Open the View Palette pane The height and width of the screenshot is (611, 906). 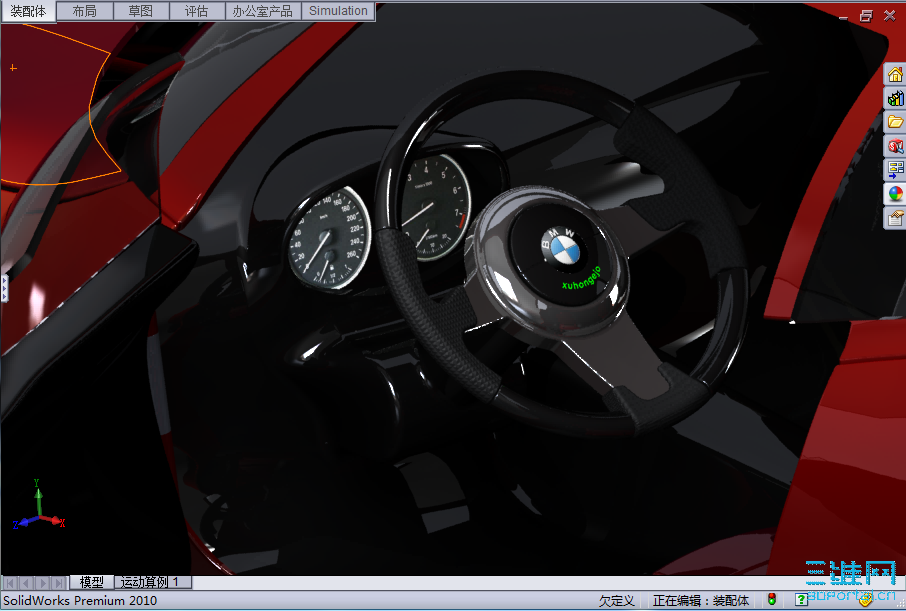[895, 169]
